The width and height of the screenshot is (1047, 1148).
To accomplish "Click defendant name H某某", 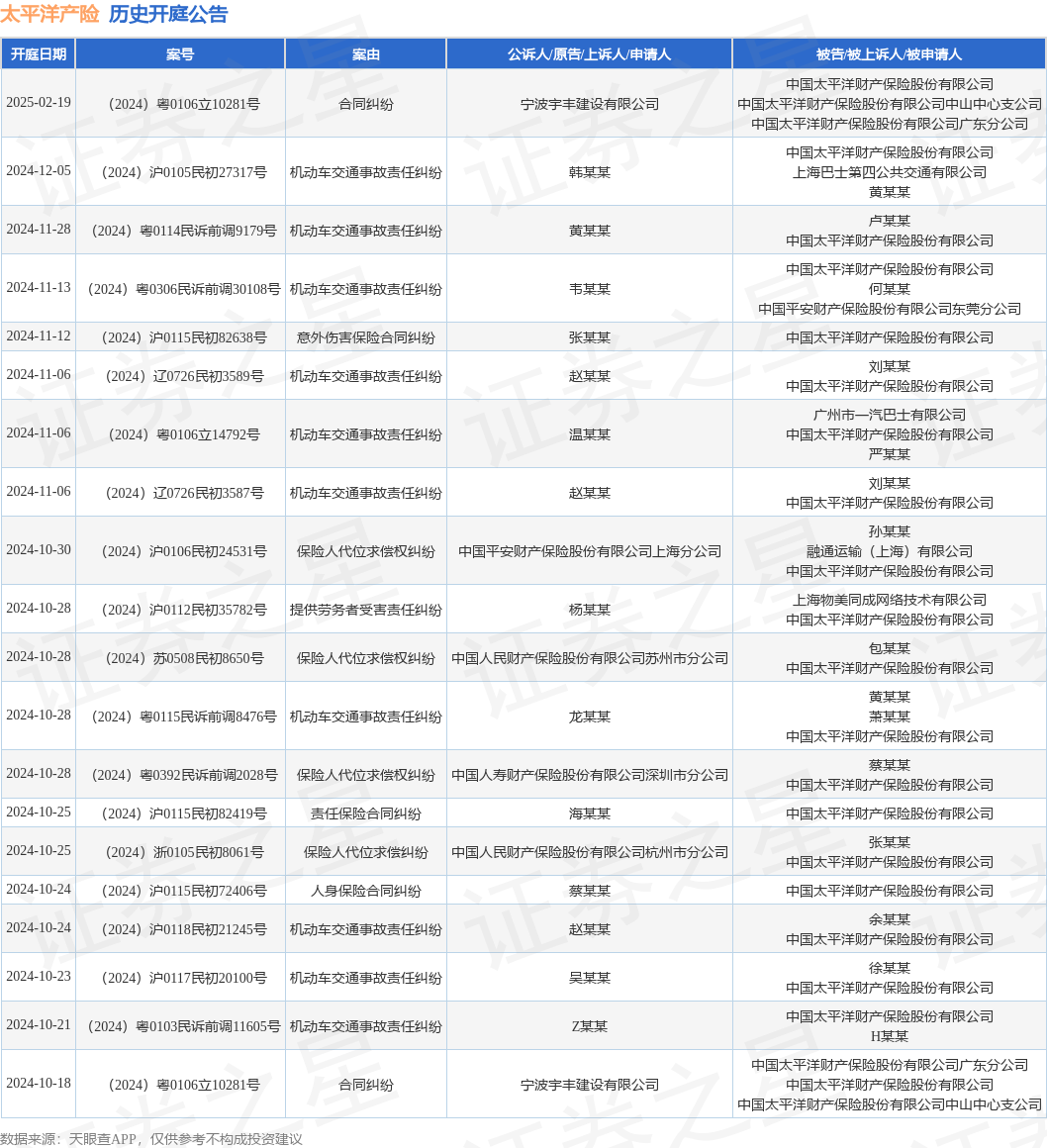I will [x=890, y=1037].
